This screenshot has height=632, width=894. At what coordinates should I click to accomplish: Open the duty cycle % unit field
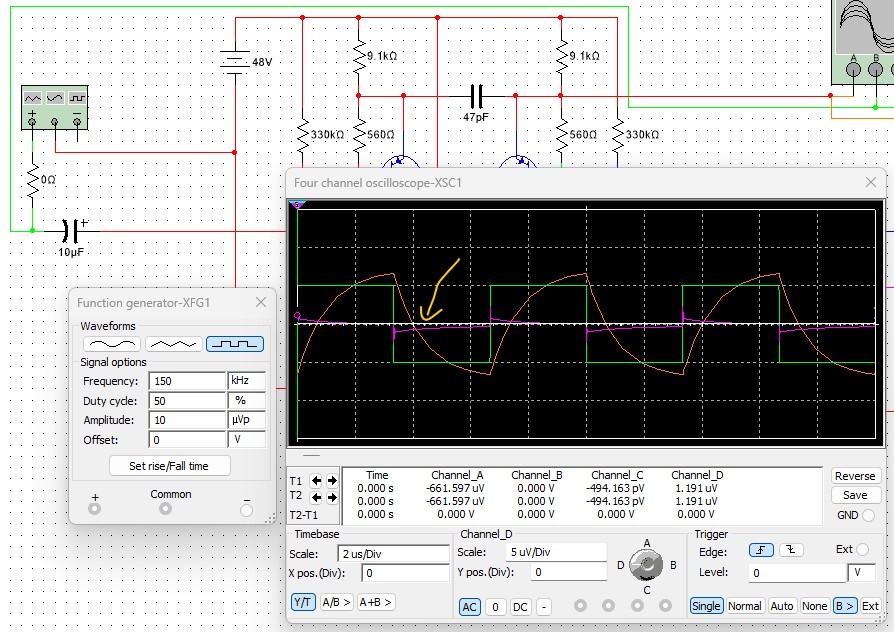(x=246, y=400)
